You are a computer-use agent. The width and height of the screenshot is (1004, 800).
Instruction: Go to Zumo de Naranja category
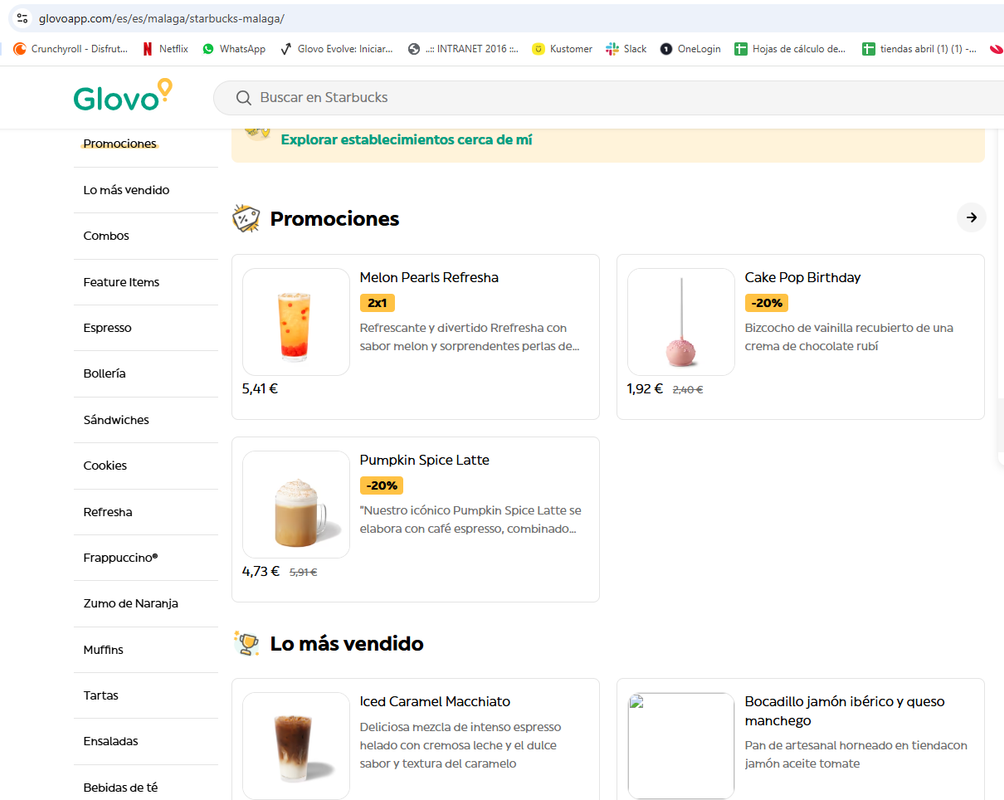click(131, 603)
